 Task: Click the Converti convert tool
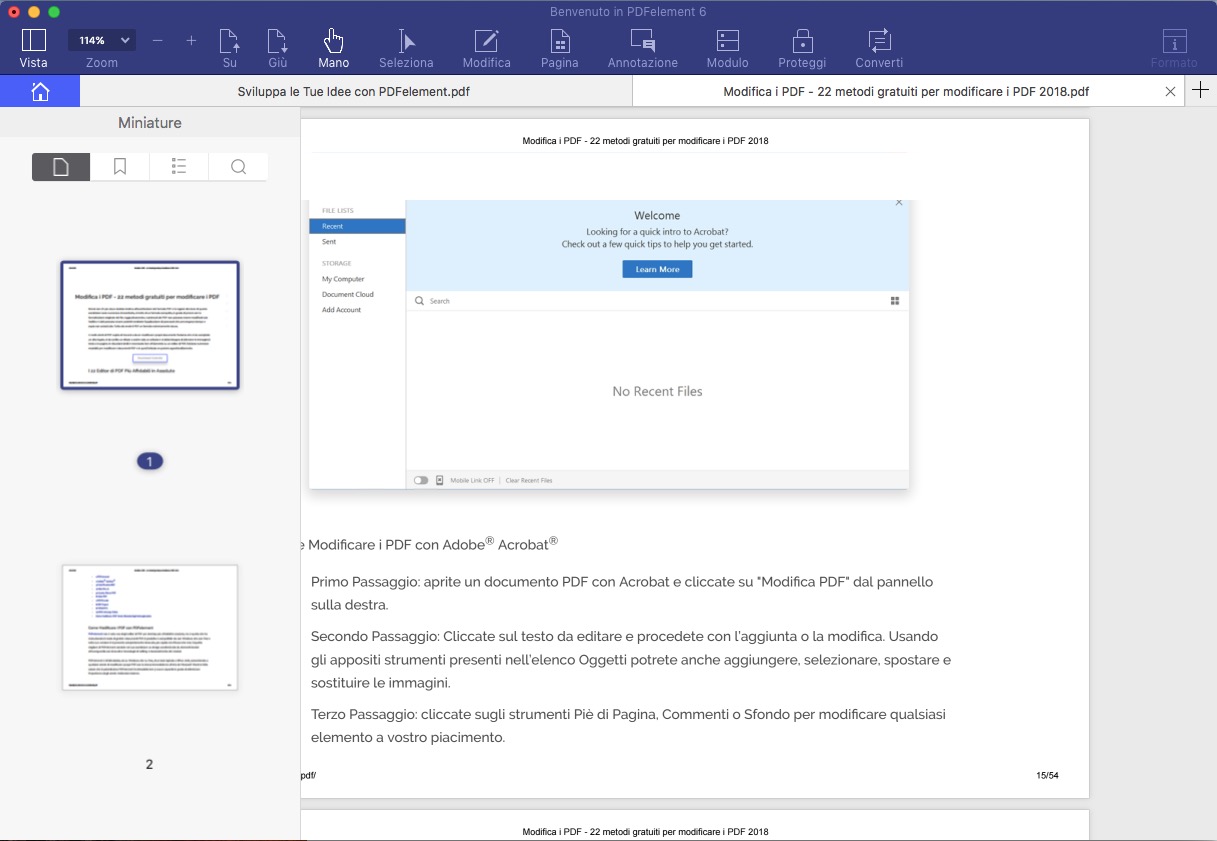[x=878, y=47]
